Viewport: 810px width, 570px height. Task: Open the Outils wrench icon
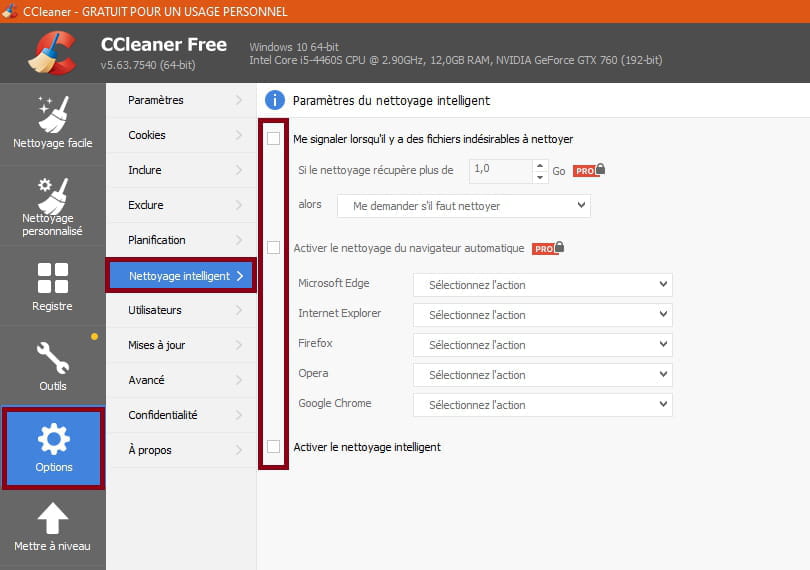click(x=53, y=357)
